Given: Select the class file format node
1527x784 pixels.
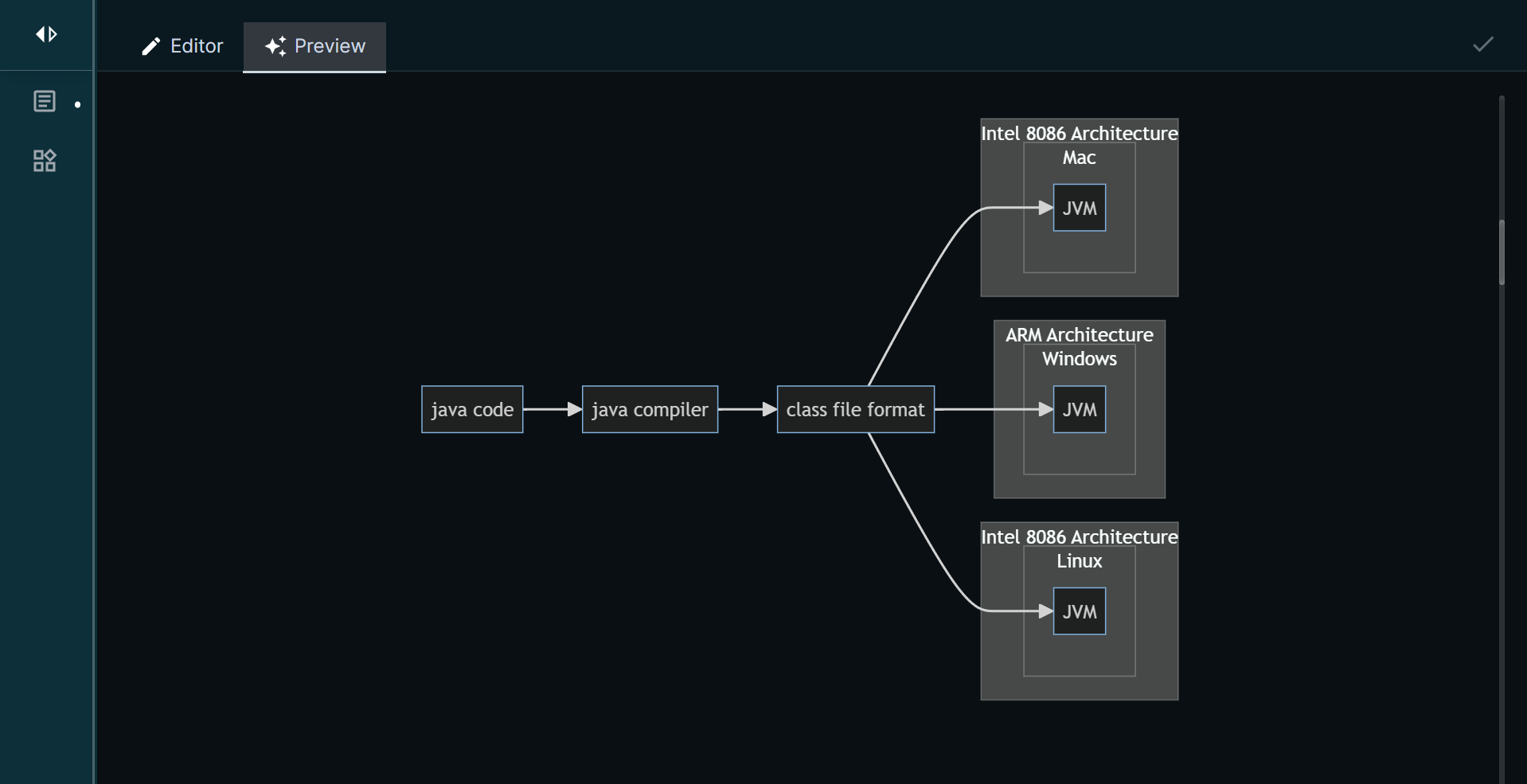Looking at the screenshot, I should point(856,409).
